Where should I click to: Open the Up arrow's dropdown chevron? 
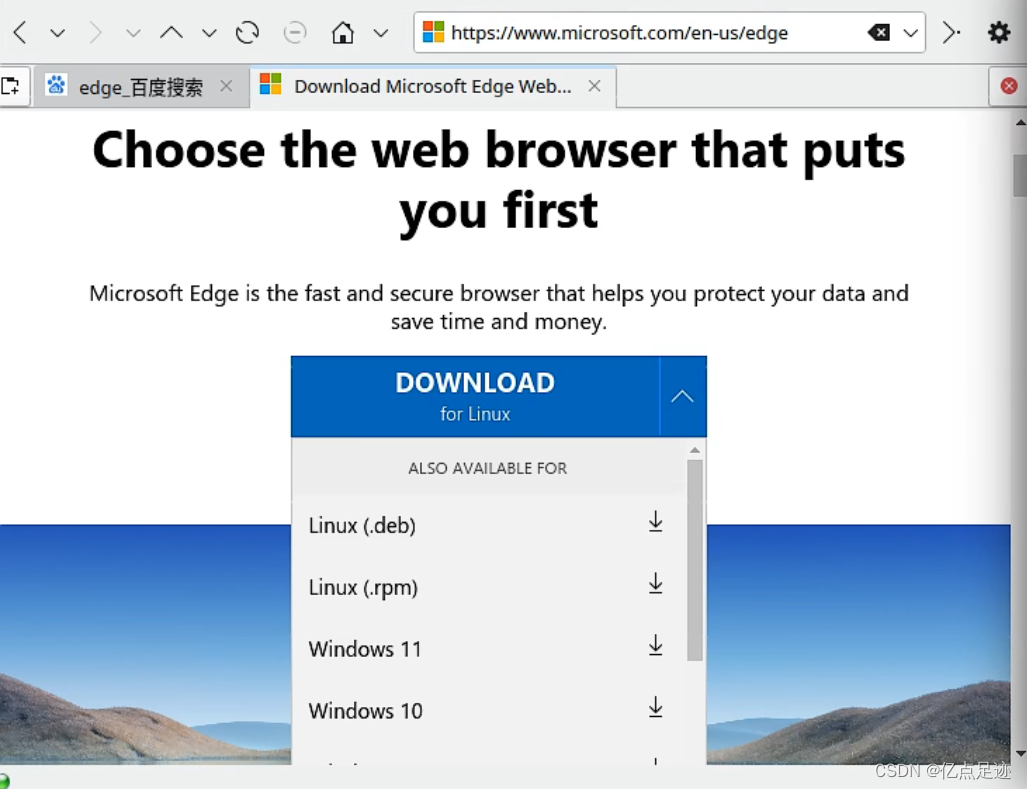209,33
